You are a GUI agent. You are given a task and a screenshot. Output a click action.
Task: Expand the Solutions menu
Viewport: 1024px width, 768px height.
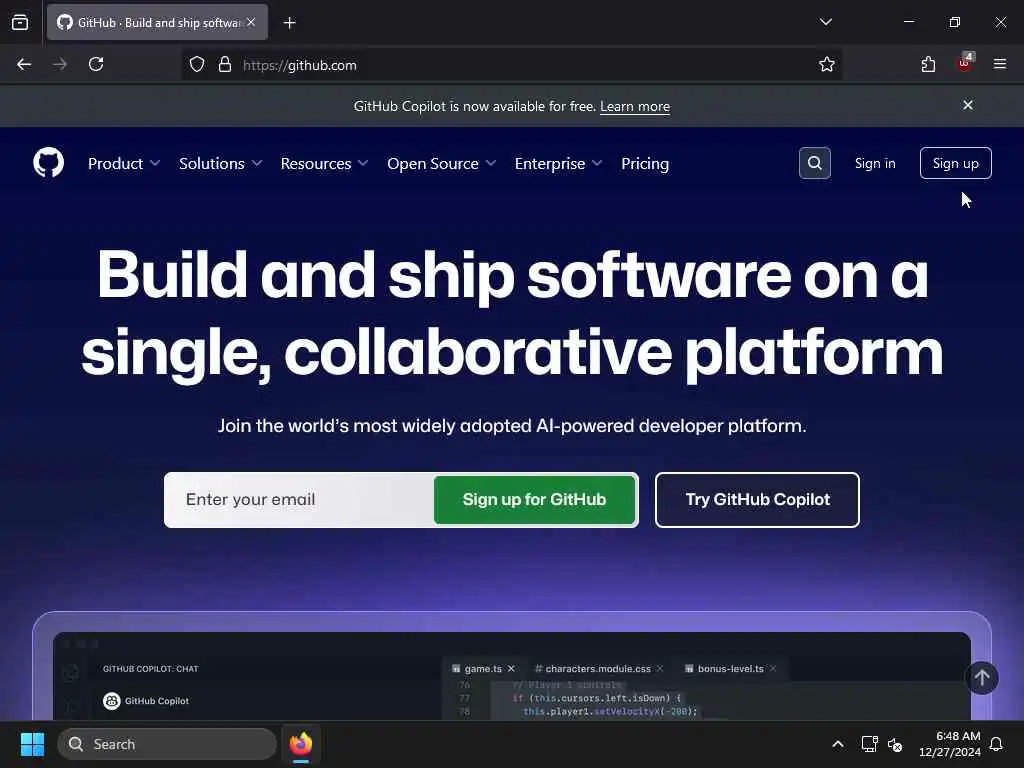[x=221, y=163]
